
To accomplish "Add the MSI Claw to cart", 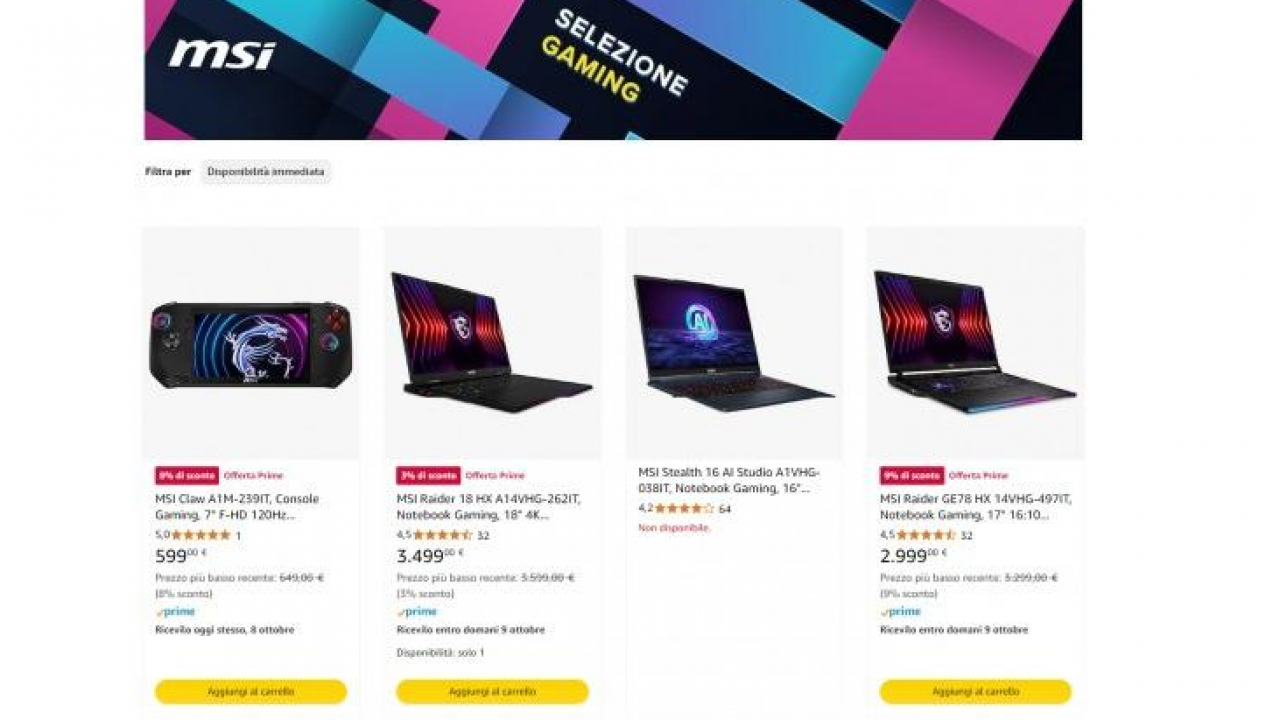I will click(x=251, y=692).
